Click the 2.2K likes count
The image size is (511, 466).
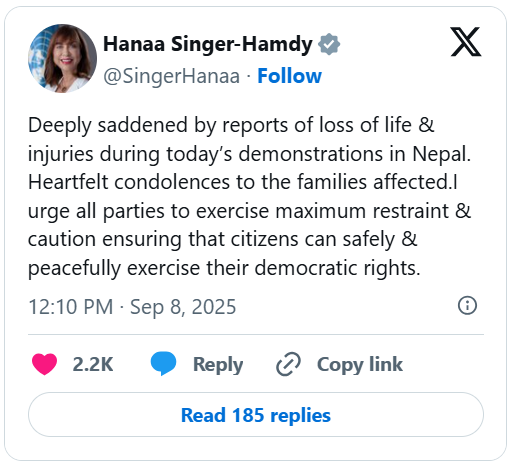click(x=93, y=364)
